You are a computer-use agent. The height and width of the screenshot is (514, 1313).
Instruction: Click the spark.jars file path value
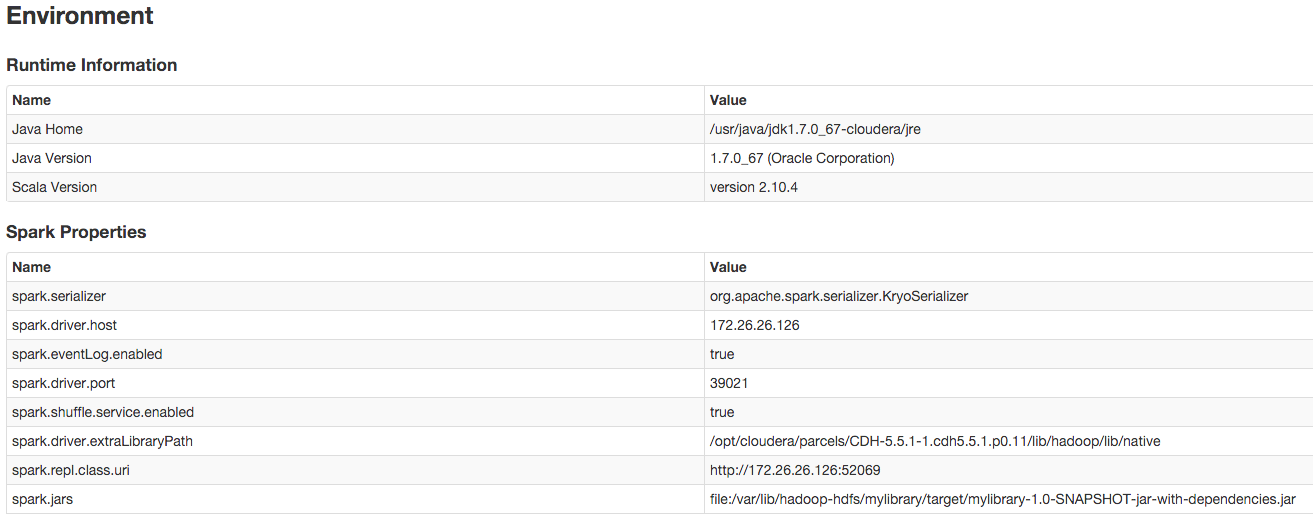[x=1002, y=499]
